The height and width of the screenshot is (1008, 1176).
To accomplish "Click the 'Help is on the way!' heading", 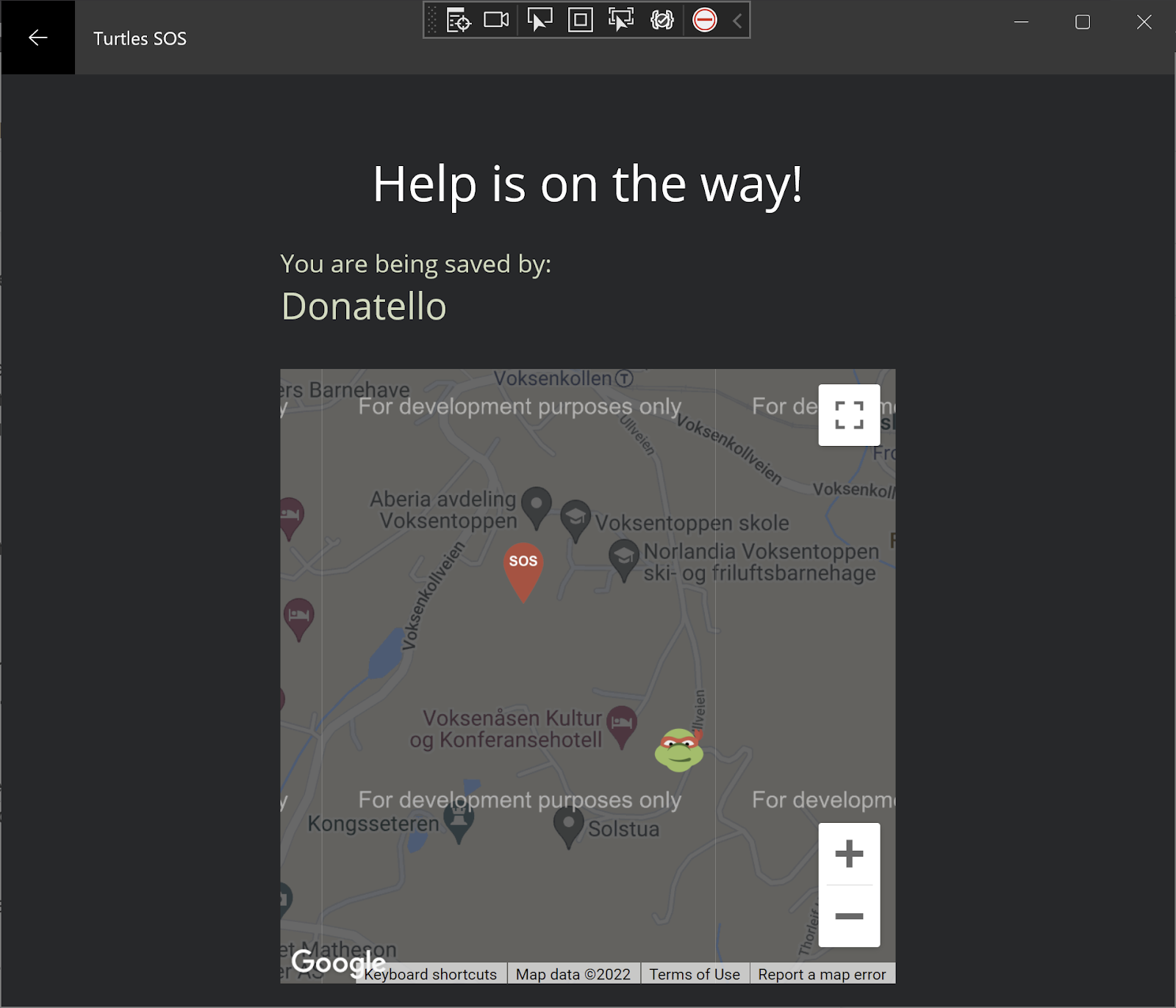I will tap(588, 184).
